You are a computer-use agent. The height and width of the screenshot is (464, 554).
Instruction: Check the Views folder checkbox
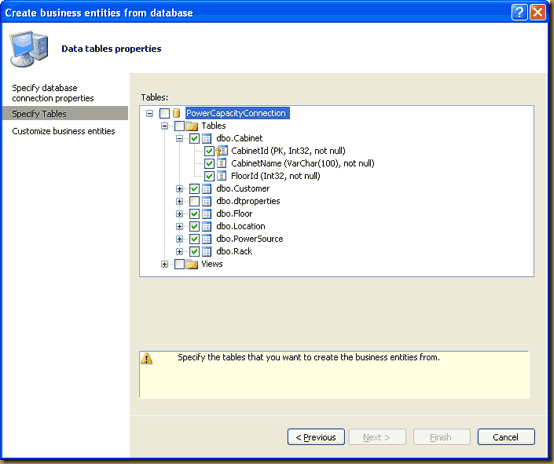coord(179,264)
